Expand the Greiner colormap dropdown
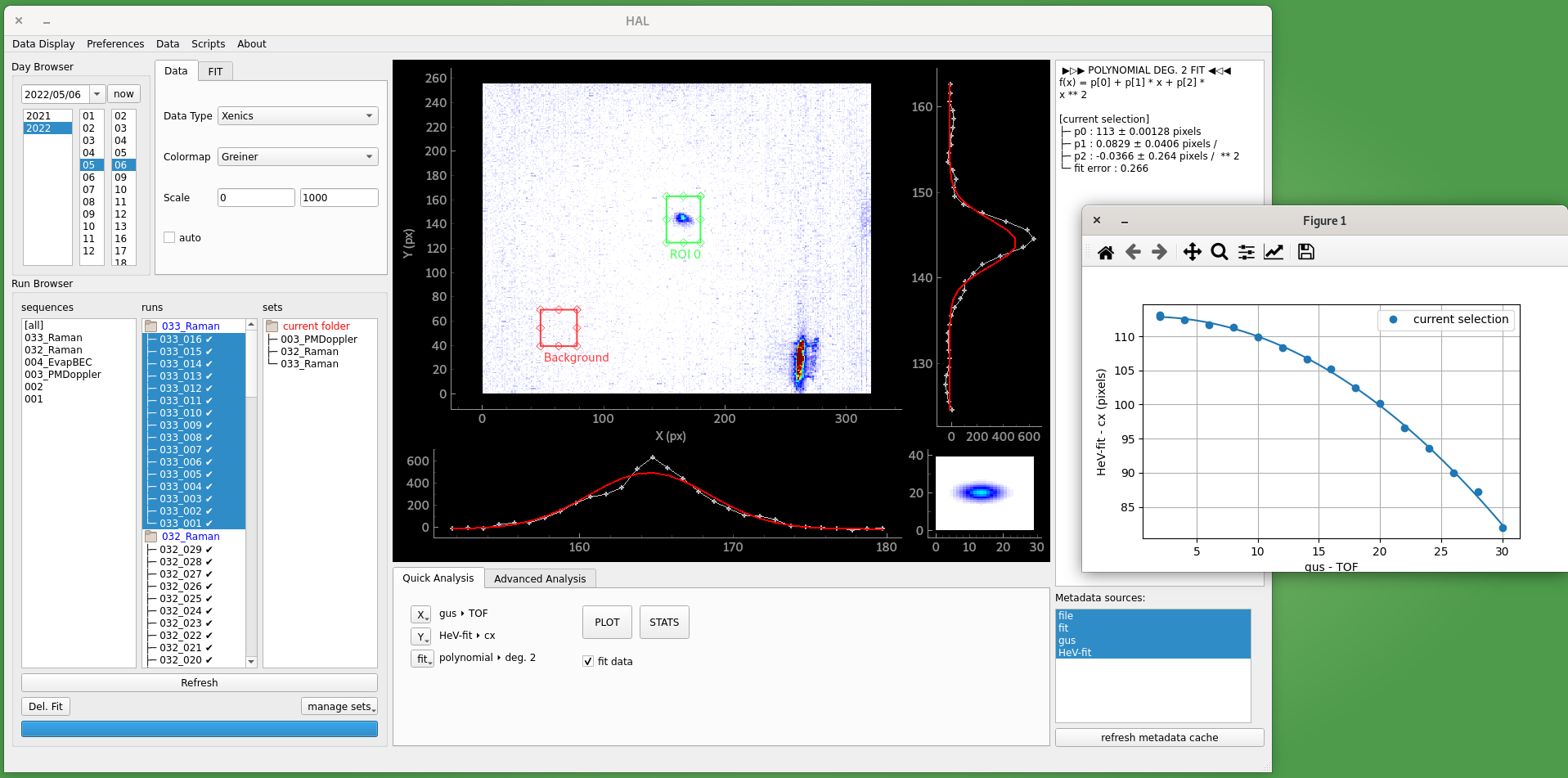The width and height of the screenshot is (1568, 778). click(298, 157)
